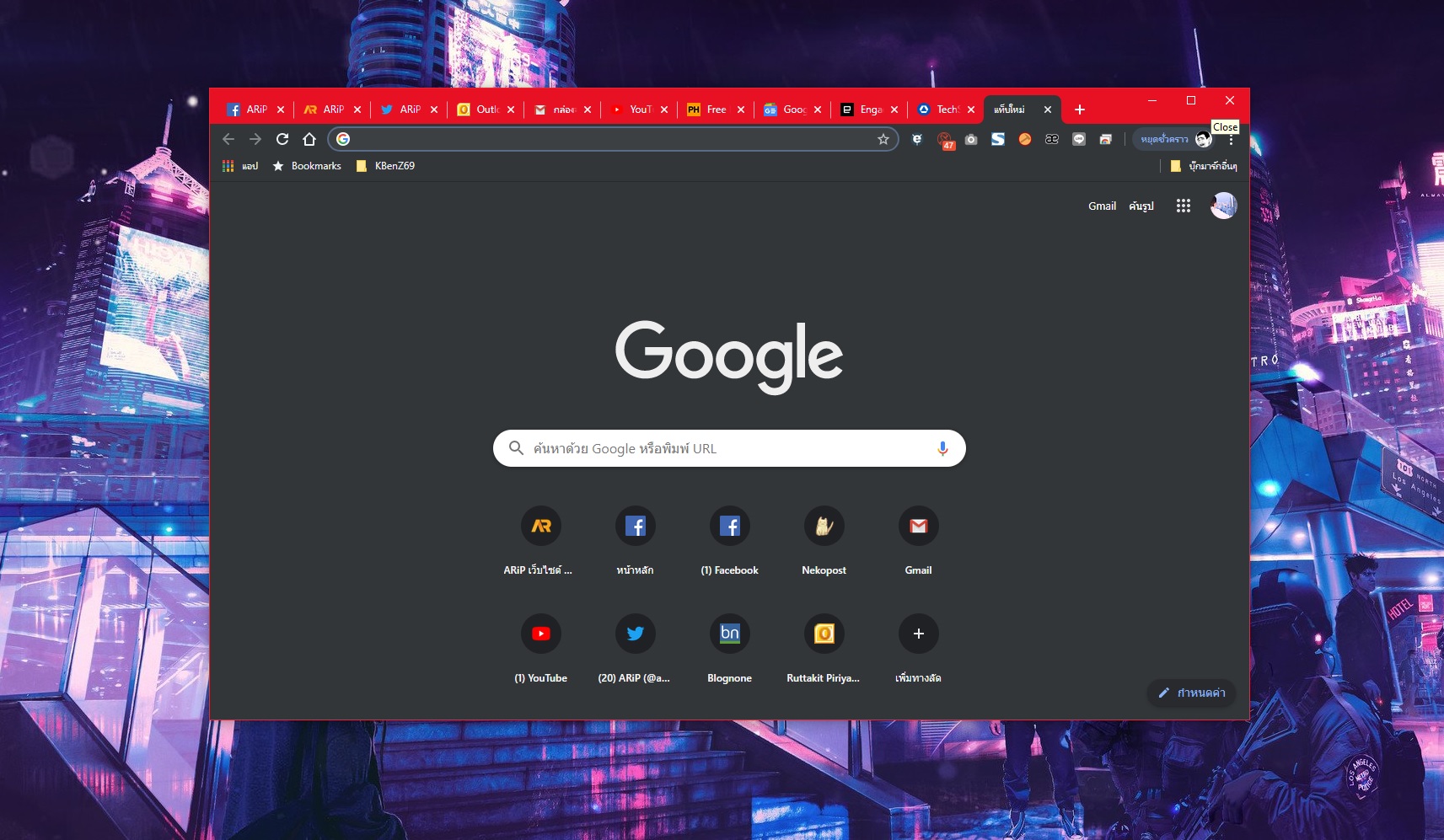The height and width of the screenshot is (840, 1444).
Task: Open a new tab with the plus button
Action: 1079,110
